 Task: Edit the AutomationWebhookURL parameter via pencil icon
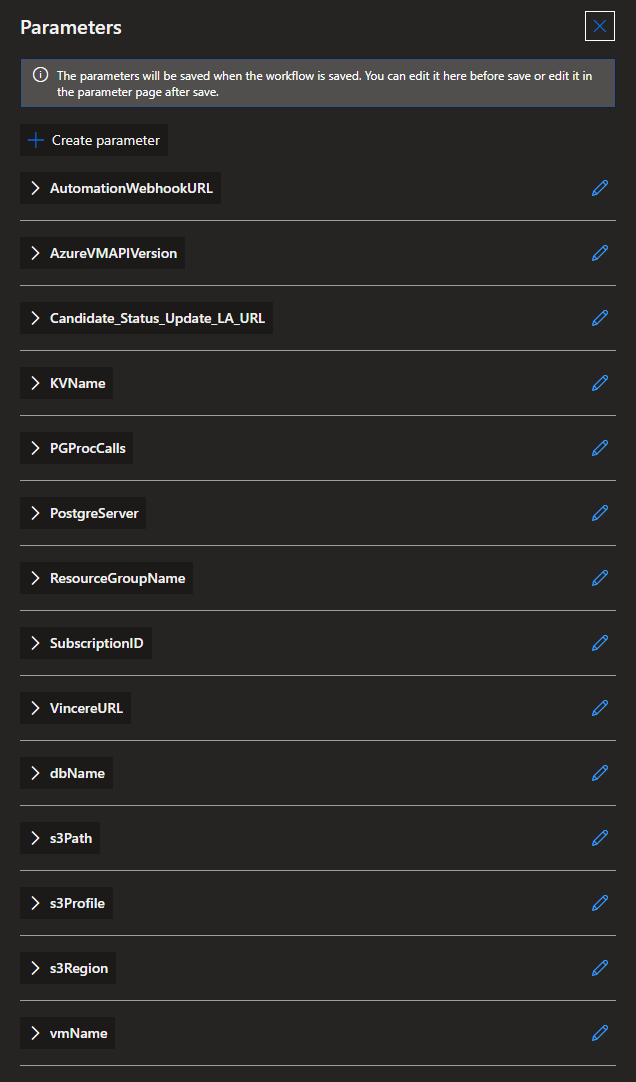[x=600, y=188]
